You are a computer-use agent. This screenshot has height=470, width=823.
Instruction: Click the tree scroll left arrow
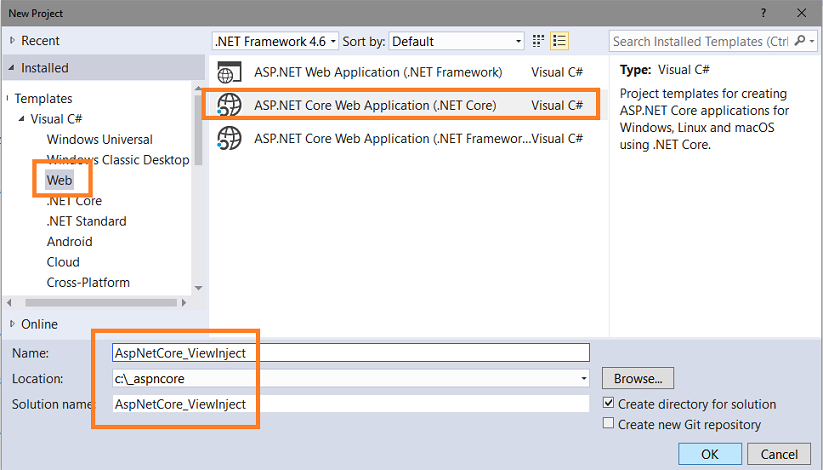tap(9, 302)
